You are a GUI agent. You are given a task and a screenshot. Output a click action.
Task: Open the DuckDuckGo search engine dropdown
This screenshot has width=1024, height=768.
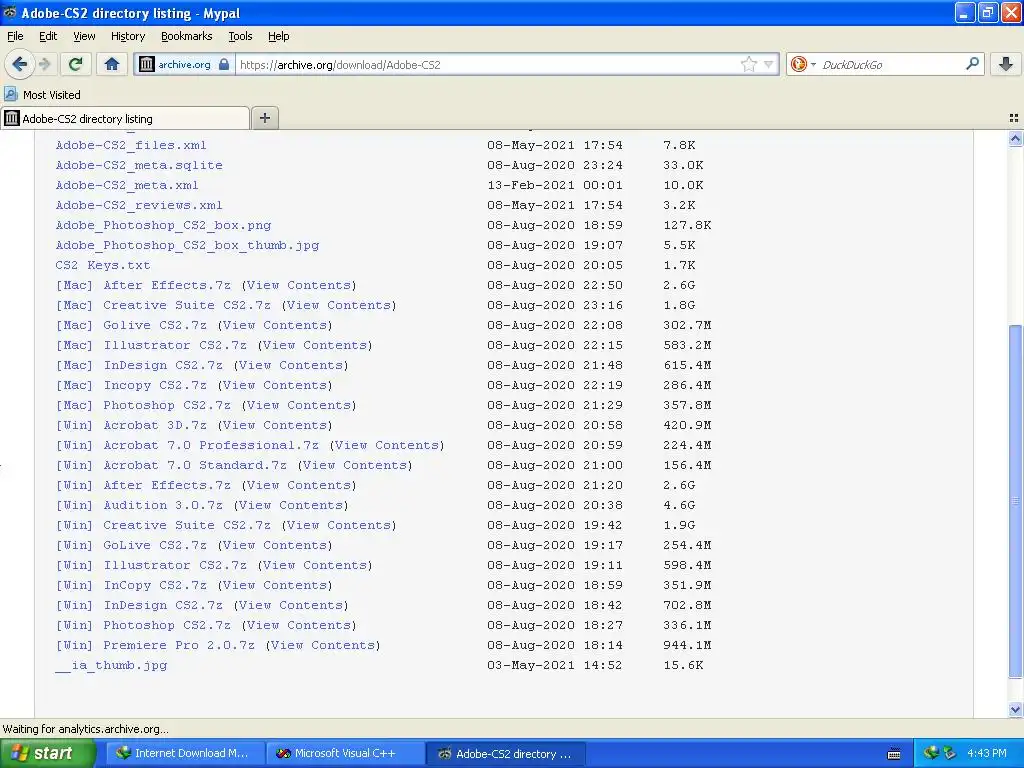point(803,64)
